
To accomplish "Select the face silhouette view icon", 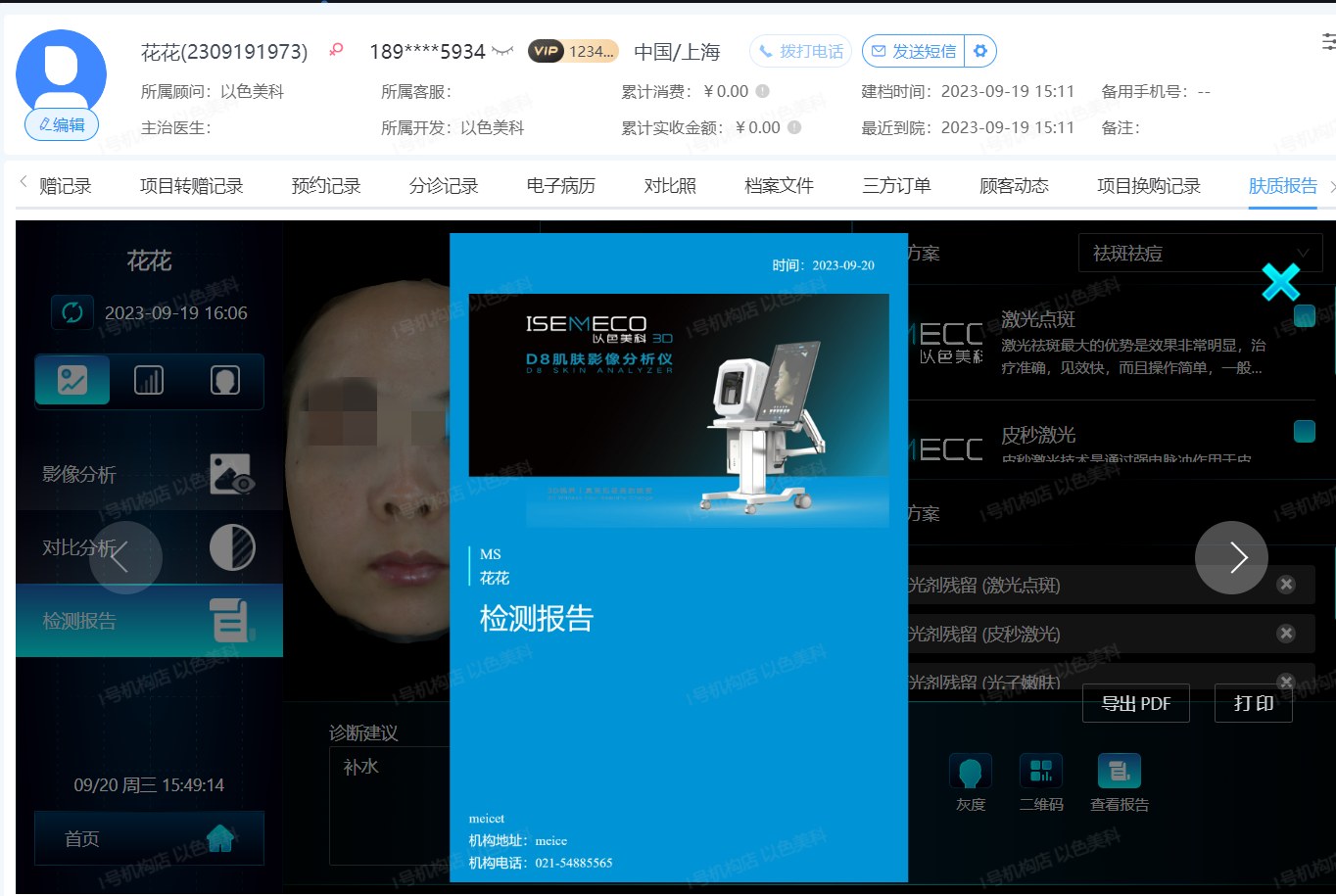I will click(x=225, y=380).
